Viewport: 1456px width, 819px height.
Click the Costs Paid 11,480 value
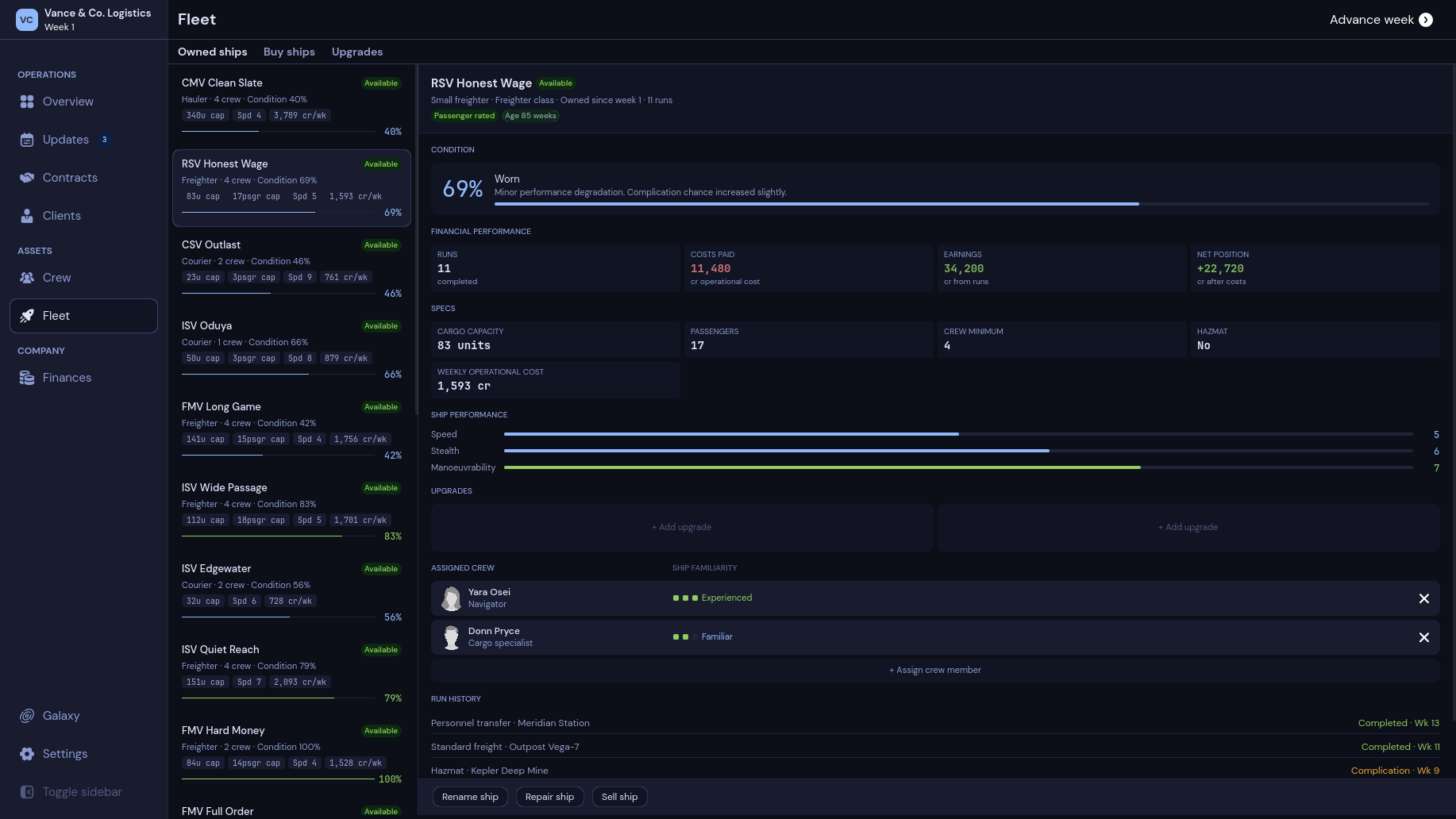(x=711, y=269)
